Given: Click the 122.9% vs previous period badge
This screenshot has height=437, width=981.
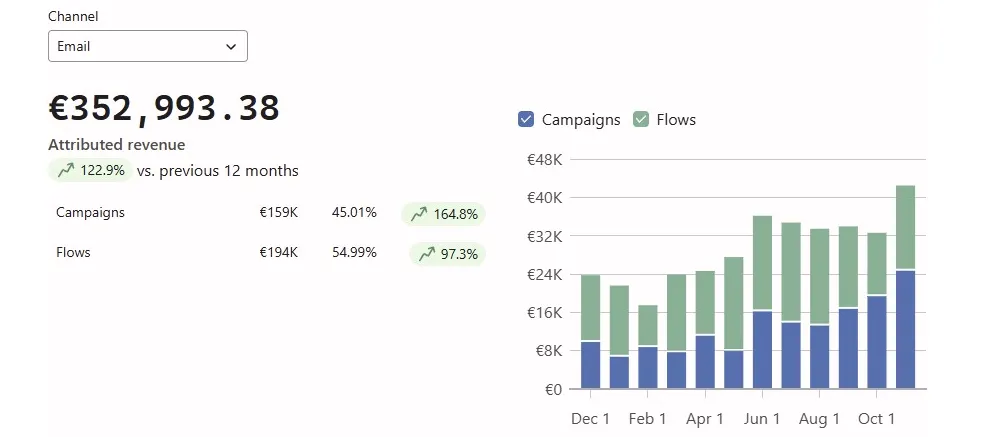Looking at the screenshot, I should (x=91, y=171).
